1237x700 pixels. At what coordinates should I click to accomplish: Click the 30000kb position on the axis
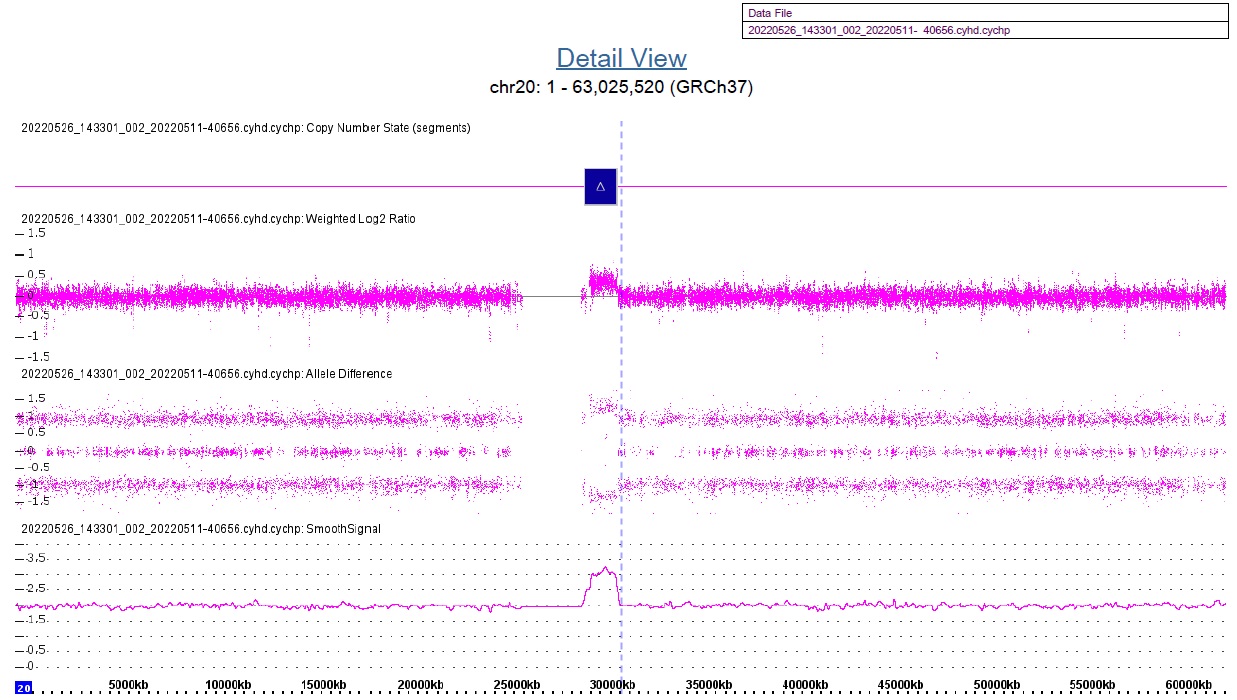click(612, 684)
